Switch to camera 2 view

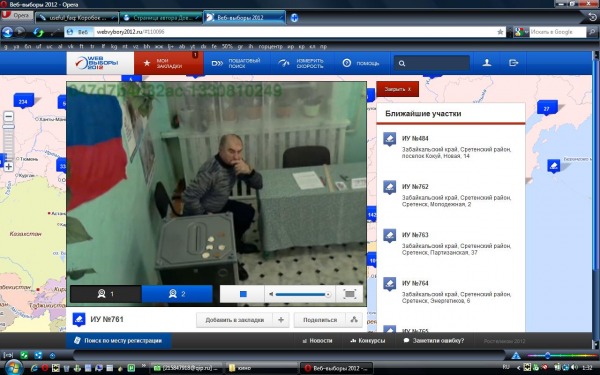(177, 294)
